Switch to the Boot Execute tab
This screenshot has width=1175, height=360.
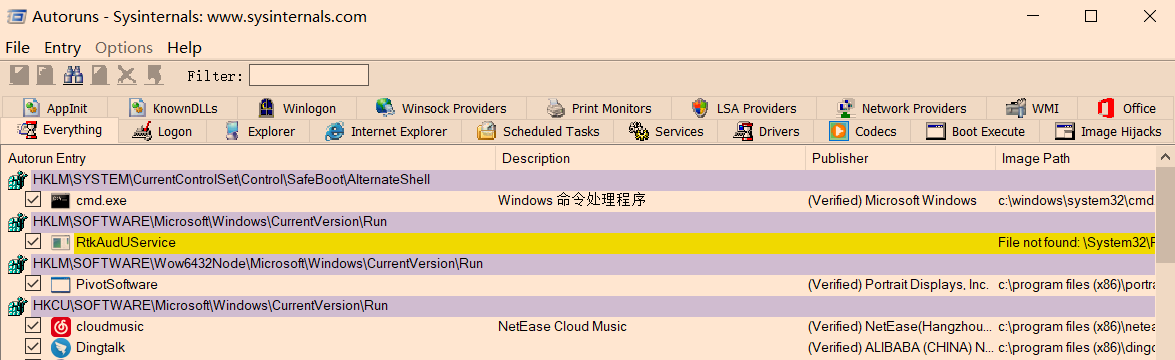(x=976, y=131)
